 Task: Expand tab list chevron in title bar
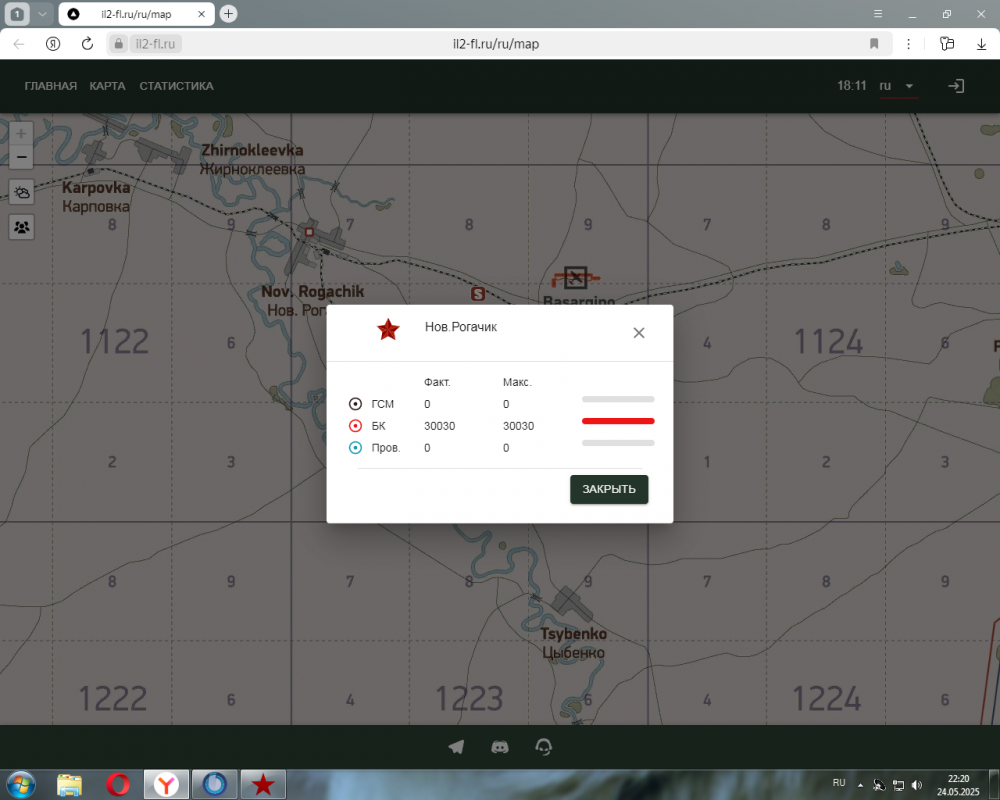pos(42,13)
